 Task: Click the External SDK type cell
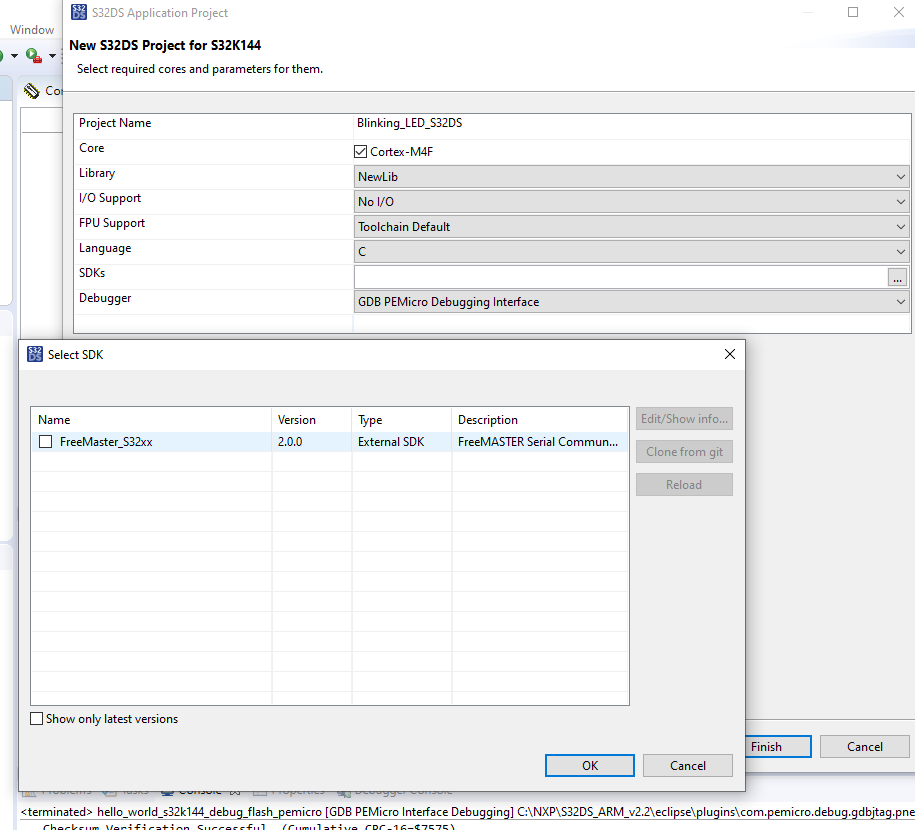(x=391, y=442)
